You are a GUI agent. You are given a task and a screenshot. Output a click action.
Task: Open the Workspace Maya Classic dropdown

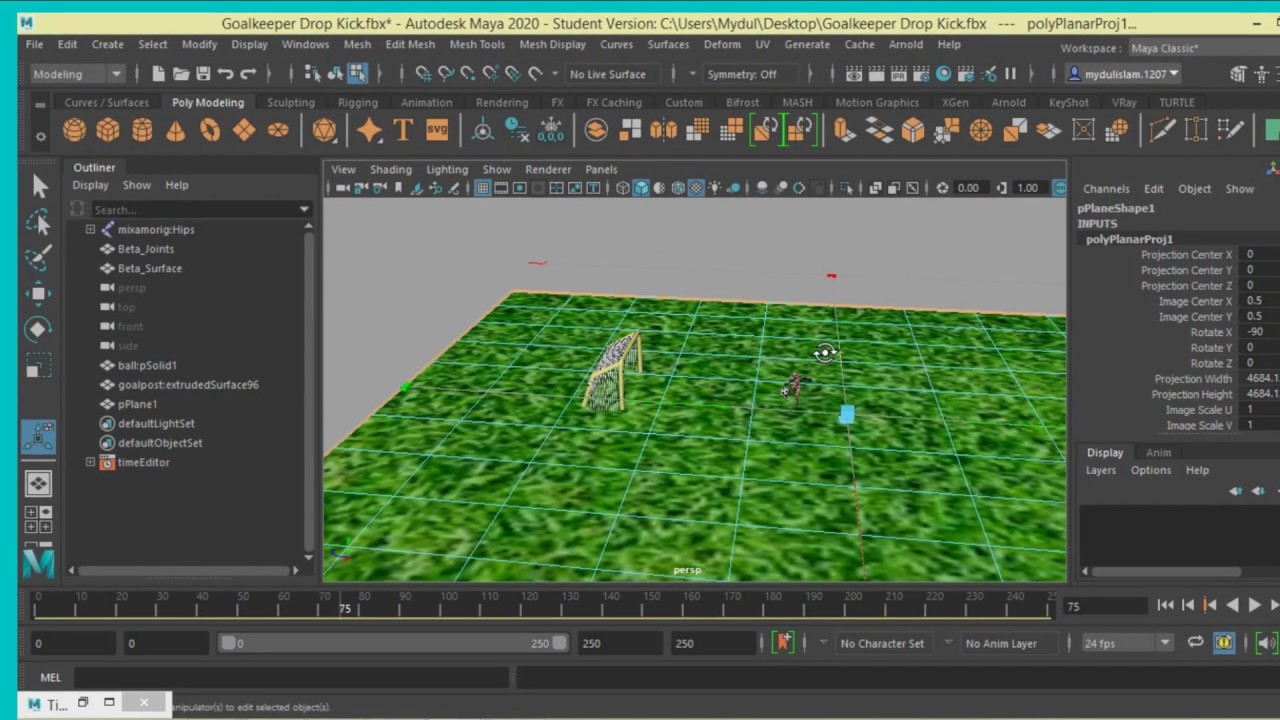1203,47
